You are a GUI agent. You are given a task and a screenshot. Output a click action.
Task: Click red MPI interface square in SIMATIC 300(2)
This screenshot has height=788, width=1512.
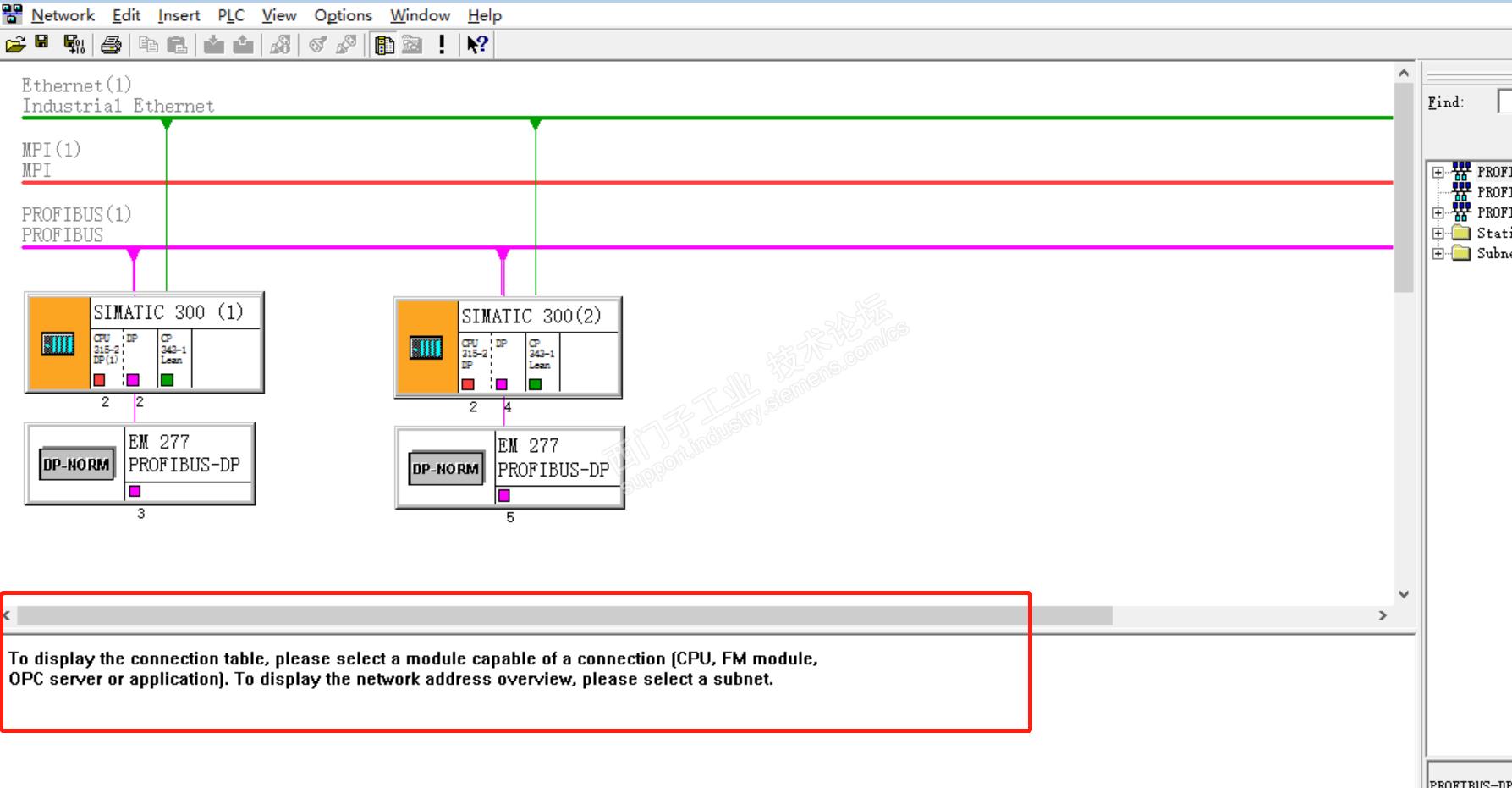pyautogui.click(x=468, y=384)
